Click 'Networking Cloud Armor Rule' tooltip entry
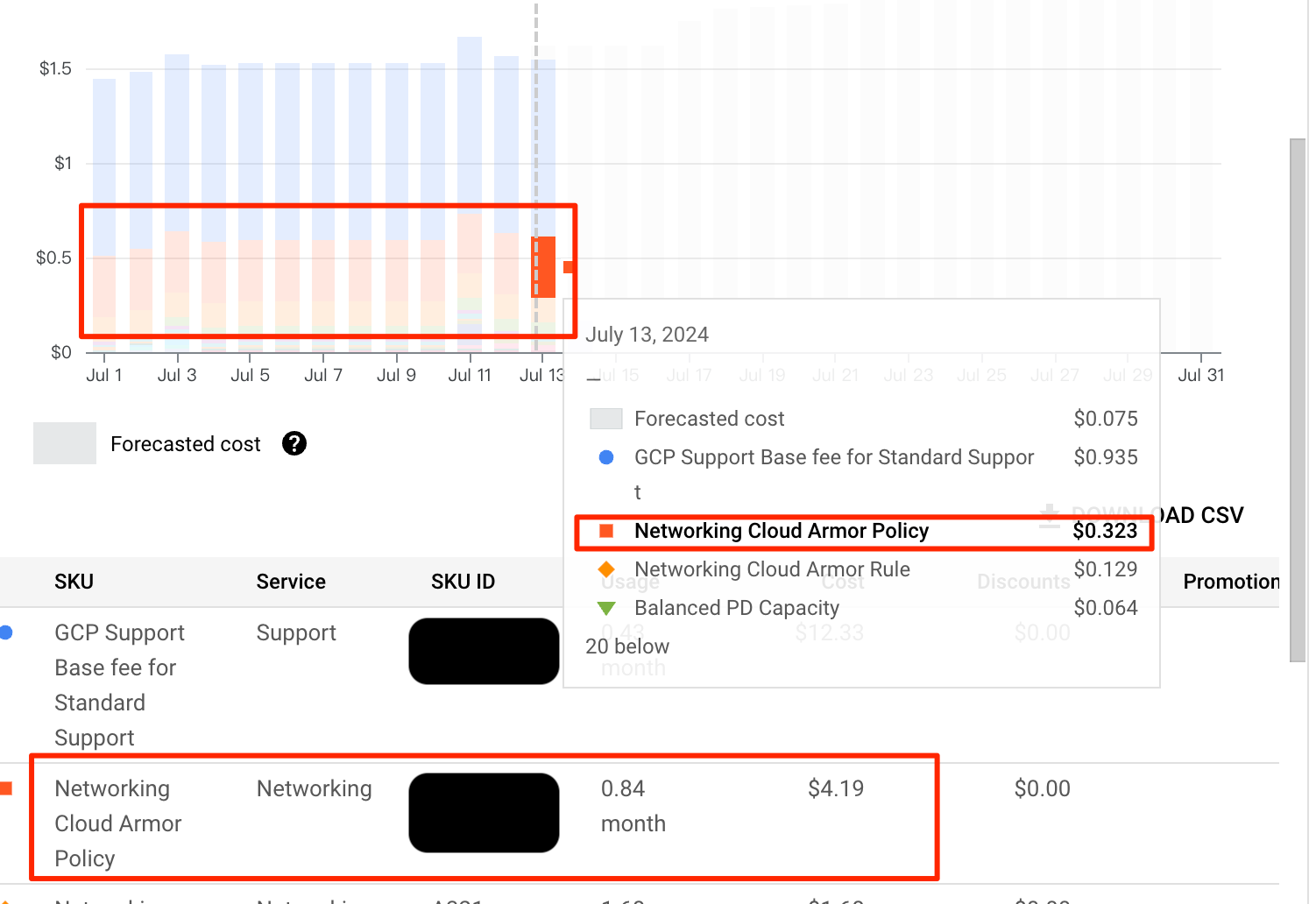This screenshot has width=1316, height=904. click(x=772, y=569)
